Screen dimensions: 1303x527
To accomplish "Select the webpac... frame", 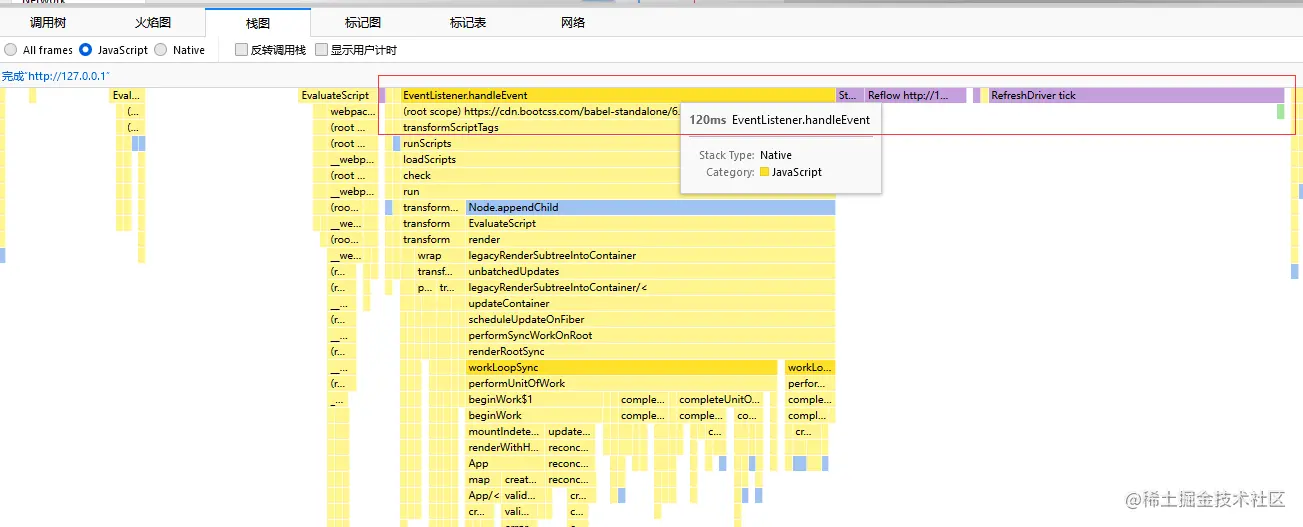I will [x=352, y=112].
